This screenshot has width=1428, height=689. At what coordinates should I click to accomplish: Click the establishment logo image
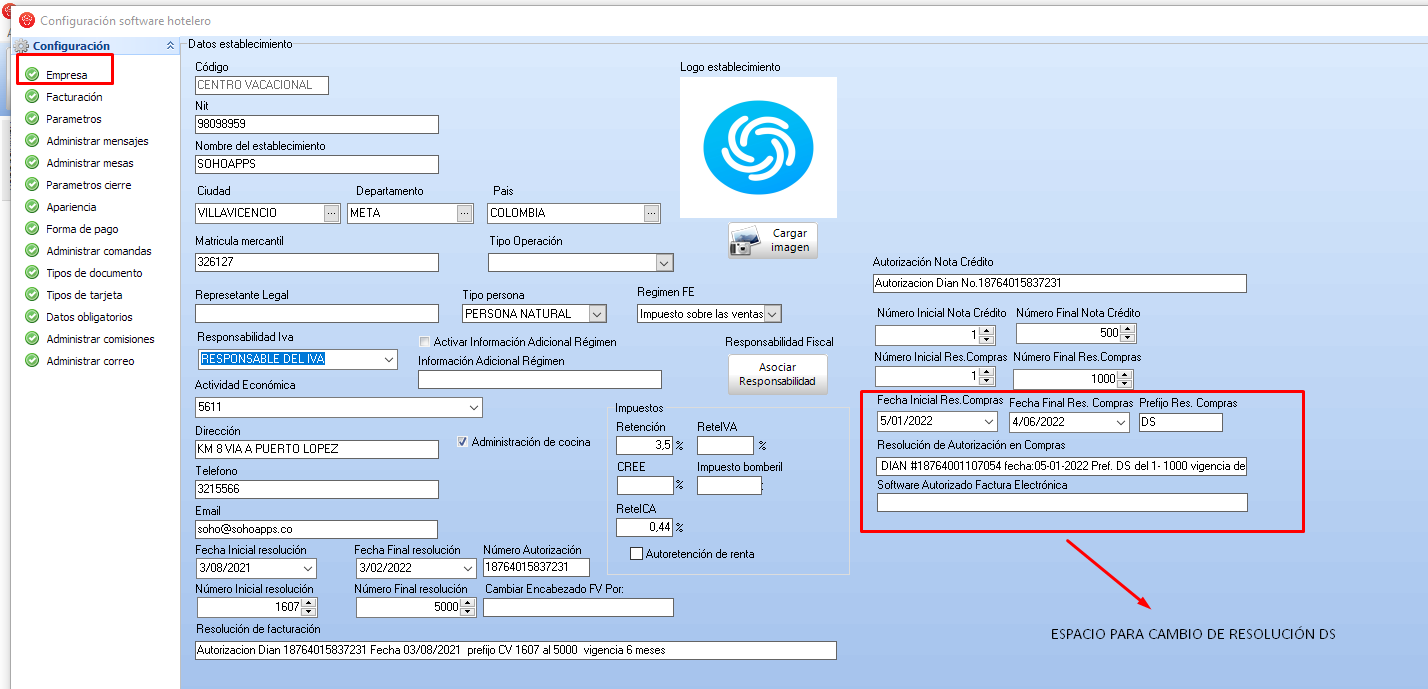(758, 147)
